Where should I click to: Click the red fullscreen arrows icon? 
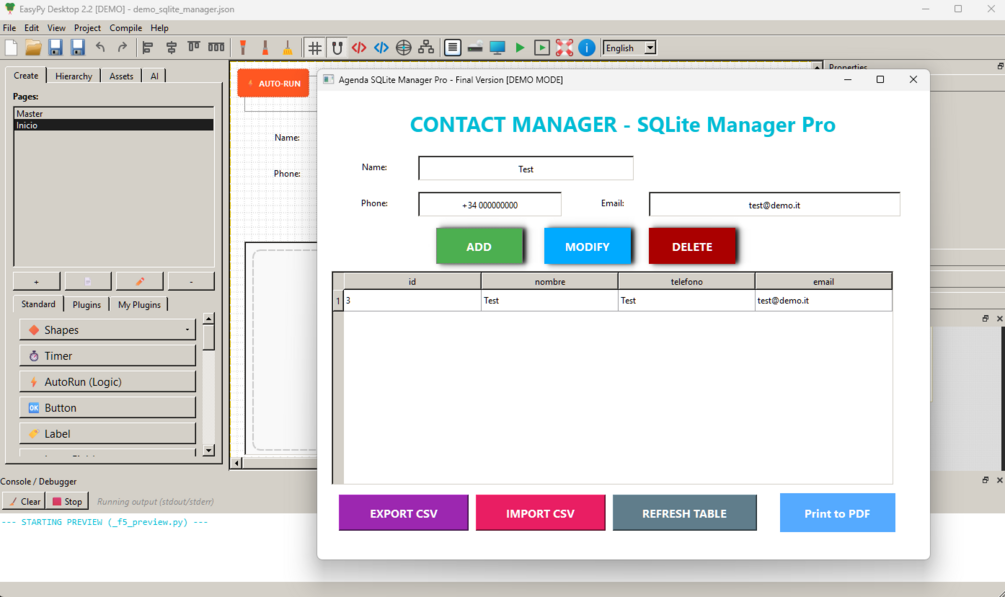coord(564,47)
